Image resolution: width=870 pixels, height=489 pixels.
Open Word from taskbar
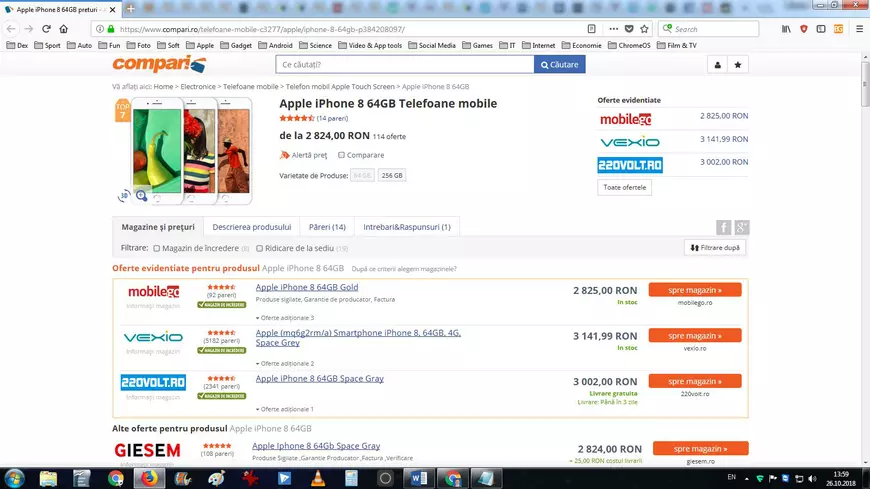point(419,478)
